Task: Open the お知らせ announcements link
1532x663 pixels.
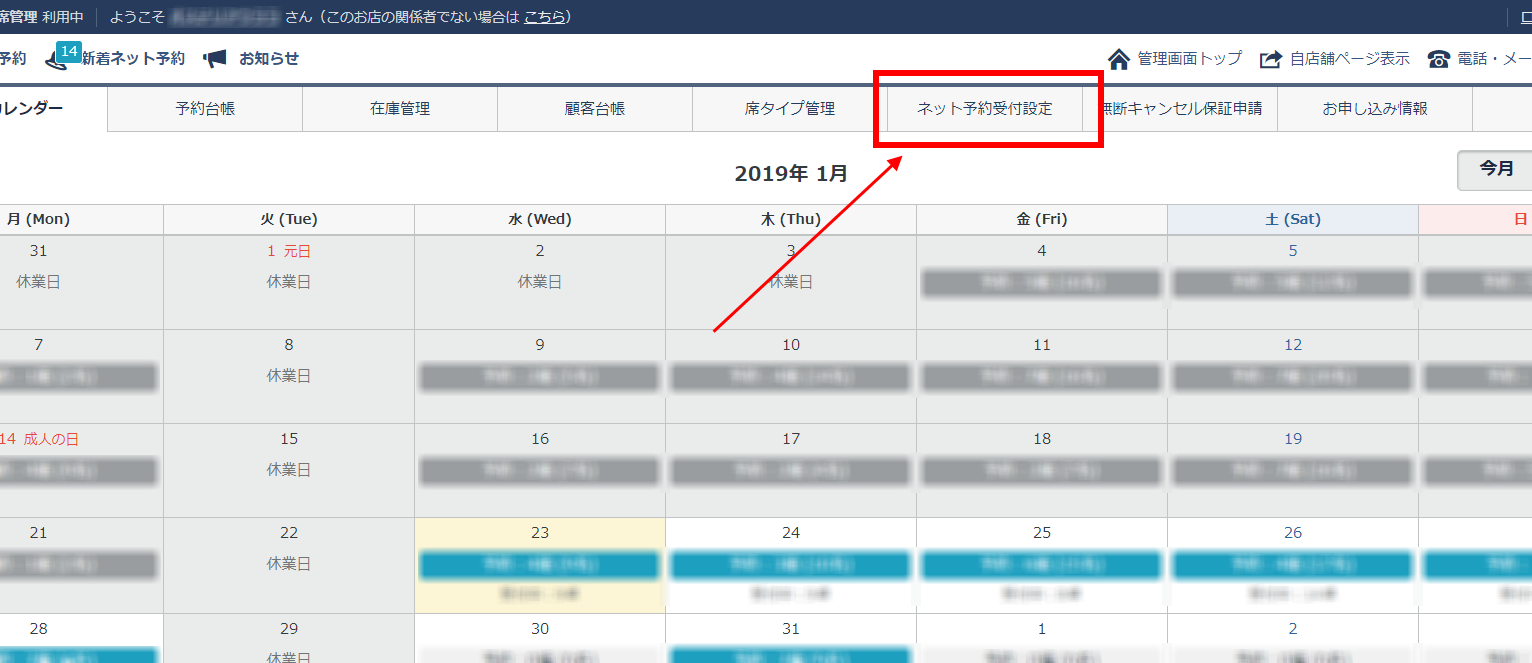Action: (269, 59)
